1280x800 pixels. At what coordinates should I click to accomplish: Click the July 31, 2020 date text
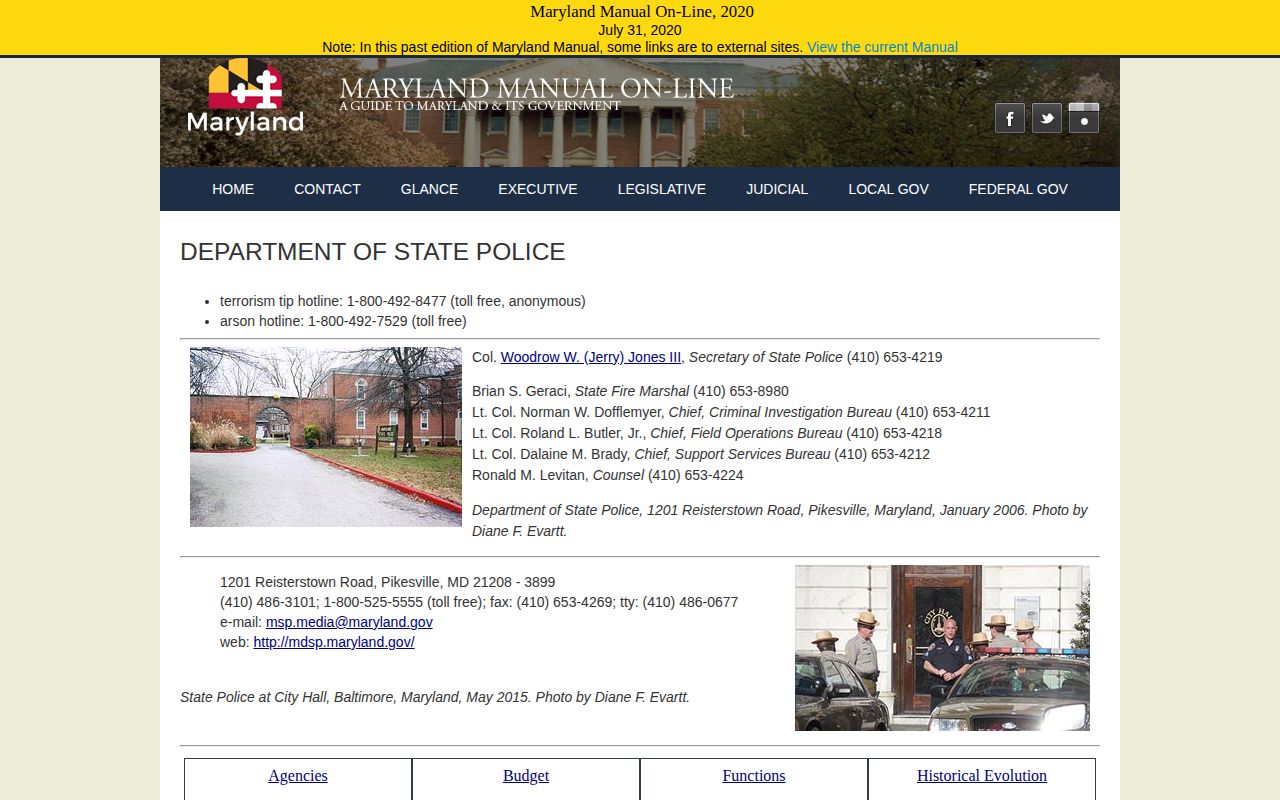point(640,30)
